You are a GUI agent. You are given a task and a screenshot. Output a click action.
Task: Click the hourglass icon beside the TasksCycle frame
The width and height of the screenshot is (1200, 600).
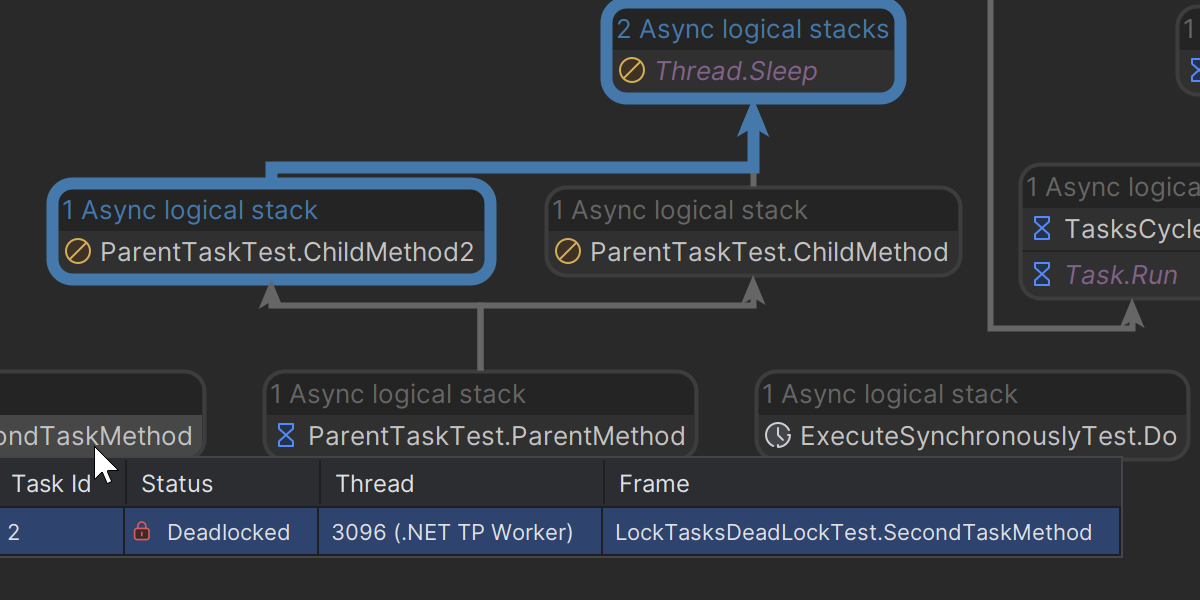[1042, 230]
